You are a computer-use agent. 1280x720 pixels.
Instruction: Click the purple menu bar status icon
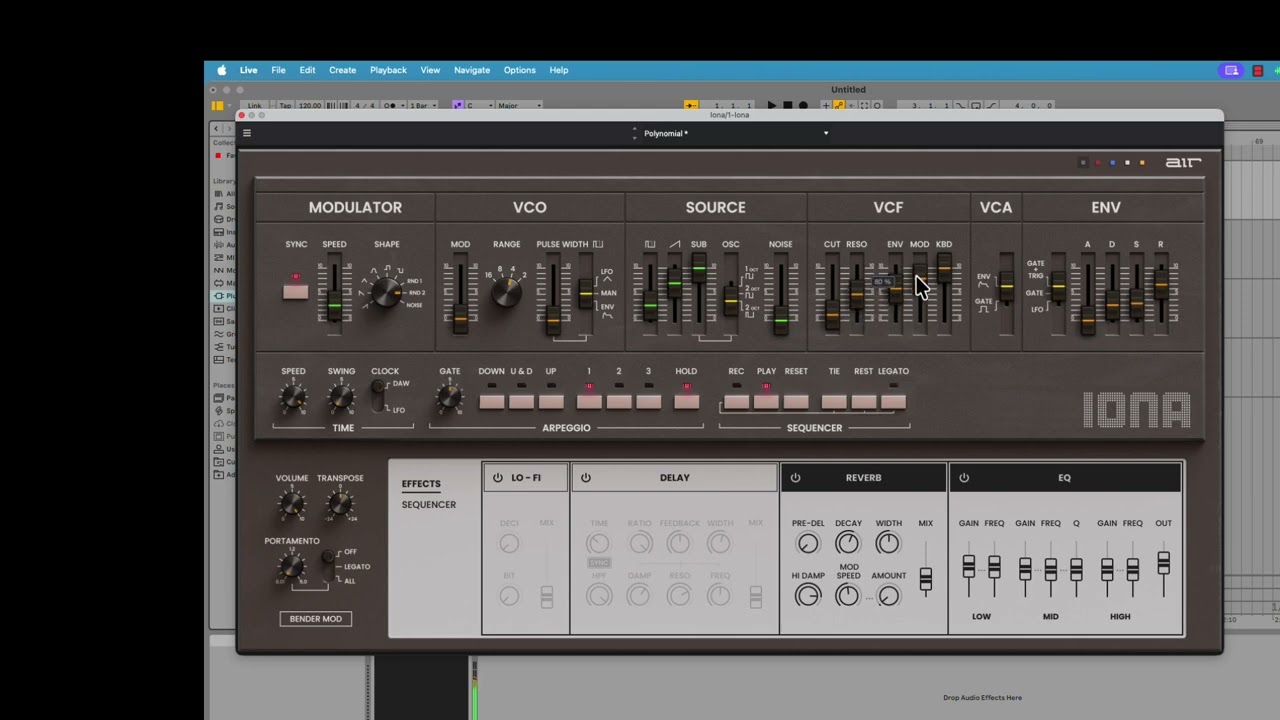(x=1231, y=70)
